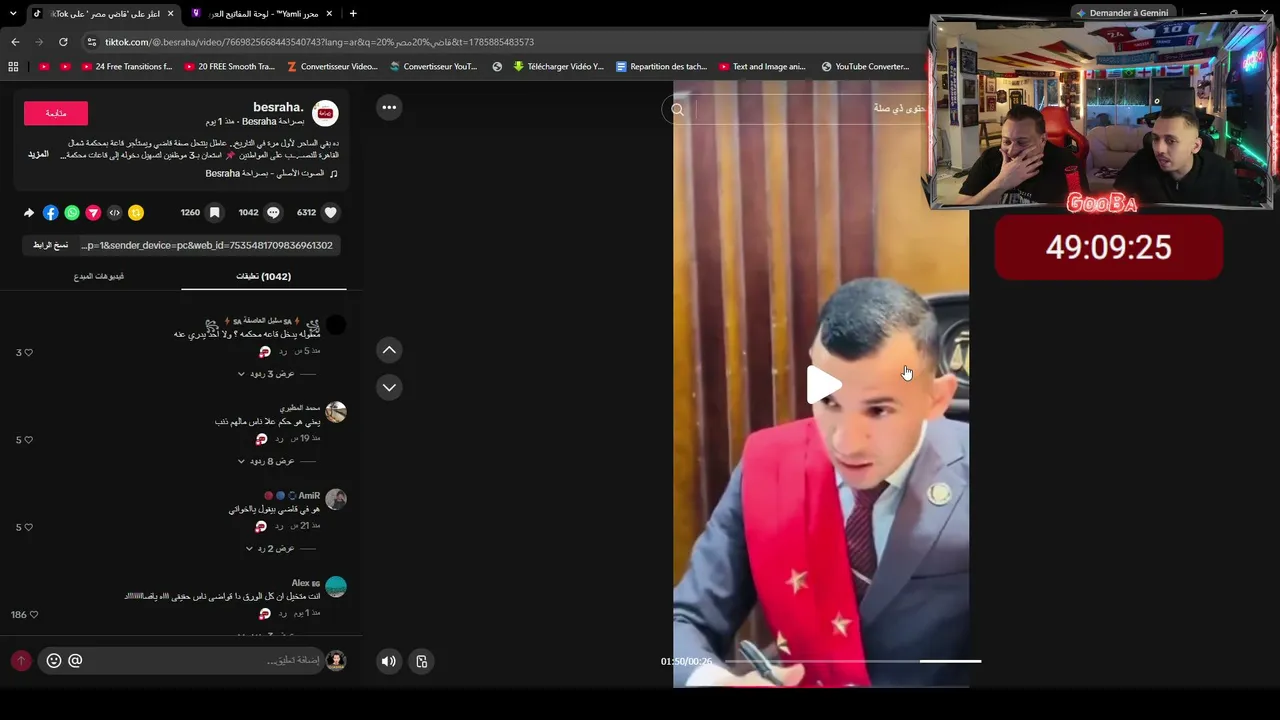The width and height of the screenshot is (1280, 720).
Task: Close the TikTok browser tab
Action: click(170, 13)
